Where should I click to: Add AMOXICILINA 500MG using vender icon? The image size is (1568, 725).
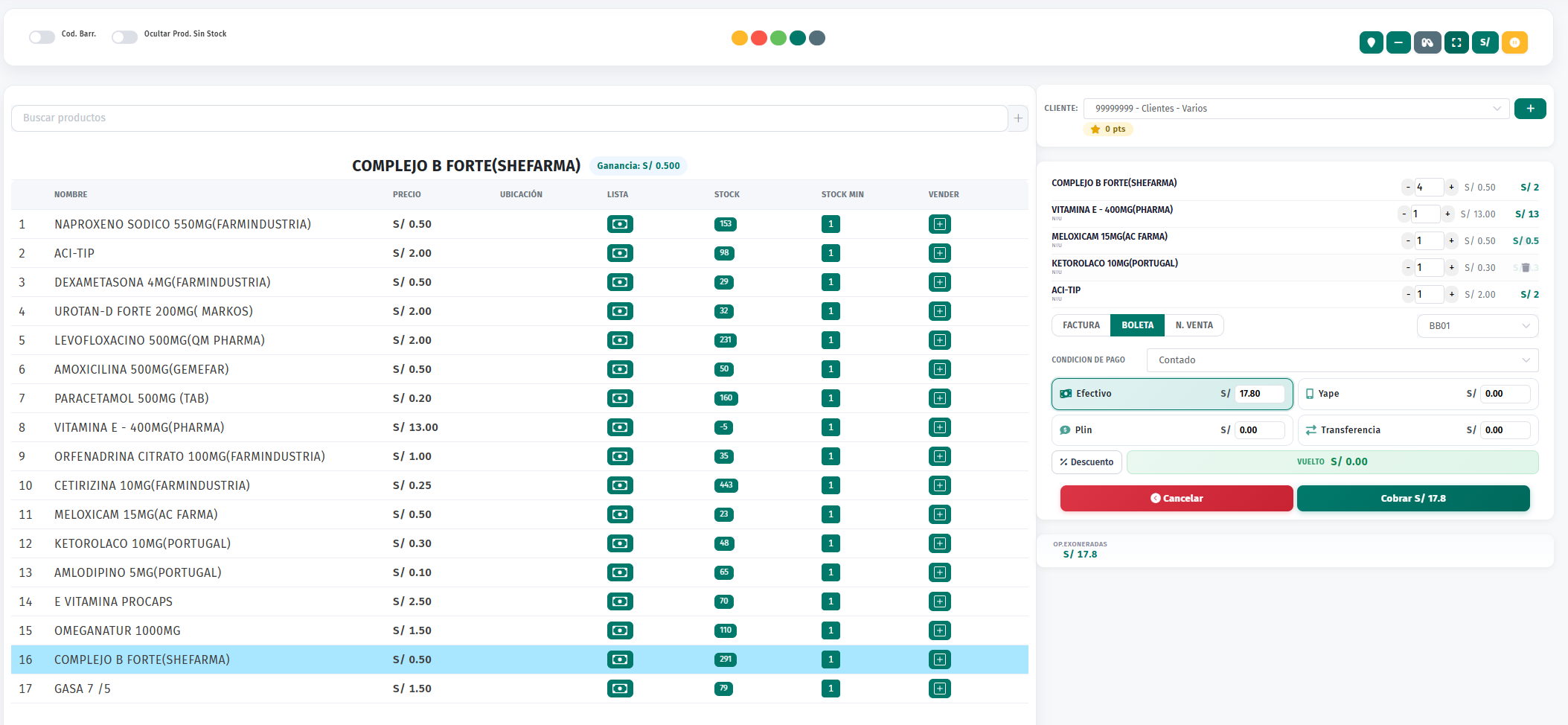(940, 369)
